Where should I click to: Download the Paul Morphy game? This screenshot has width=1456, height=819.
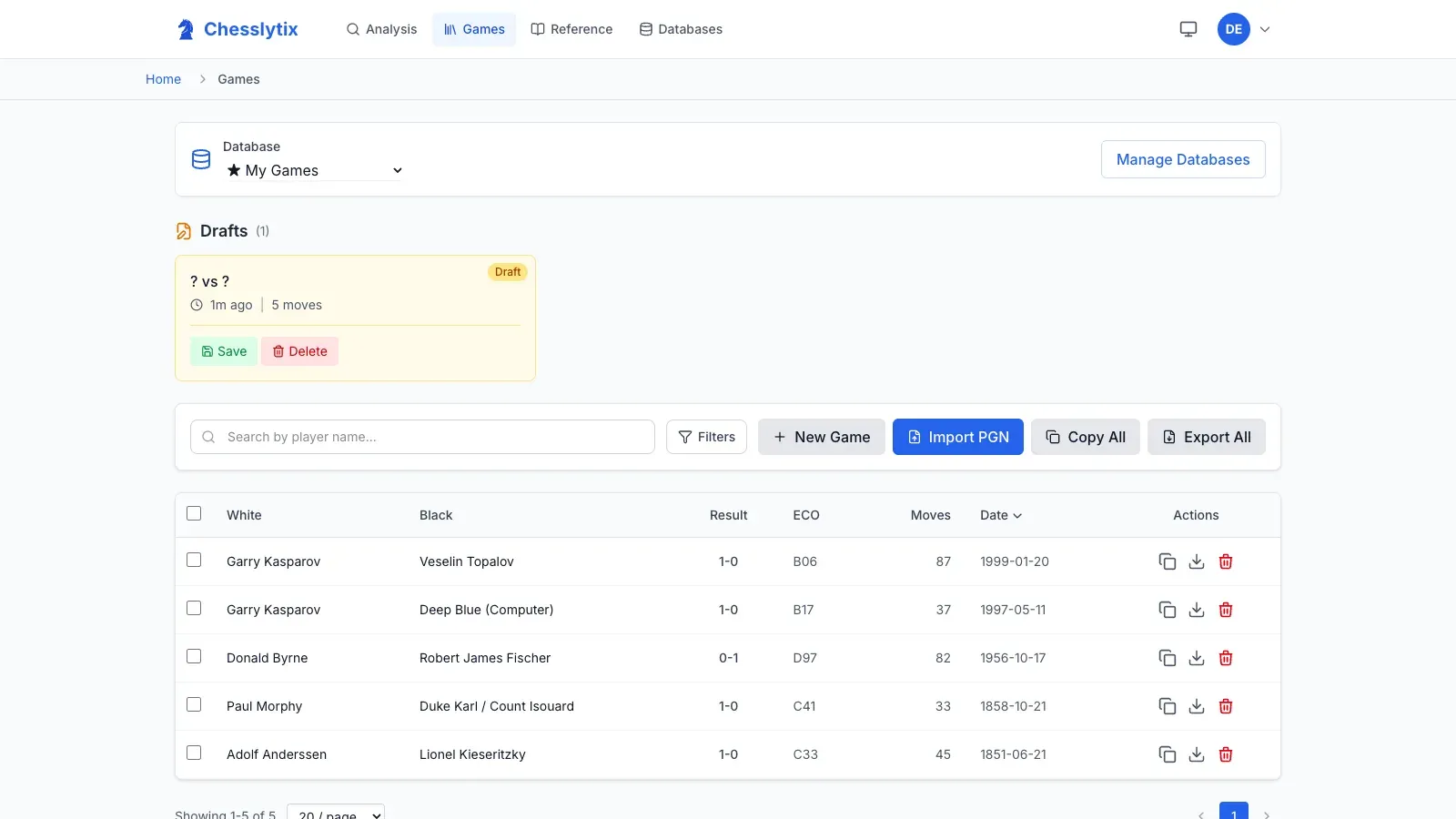[1197, 706]
